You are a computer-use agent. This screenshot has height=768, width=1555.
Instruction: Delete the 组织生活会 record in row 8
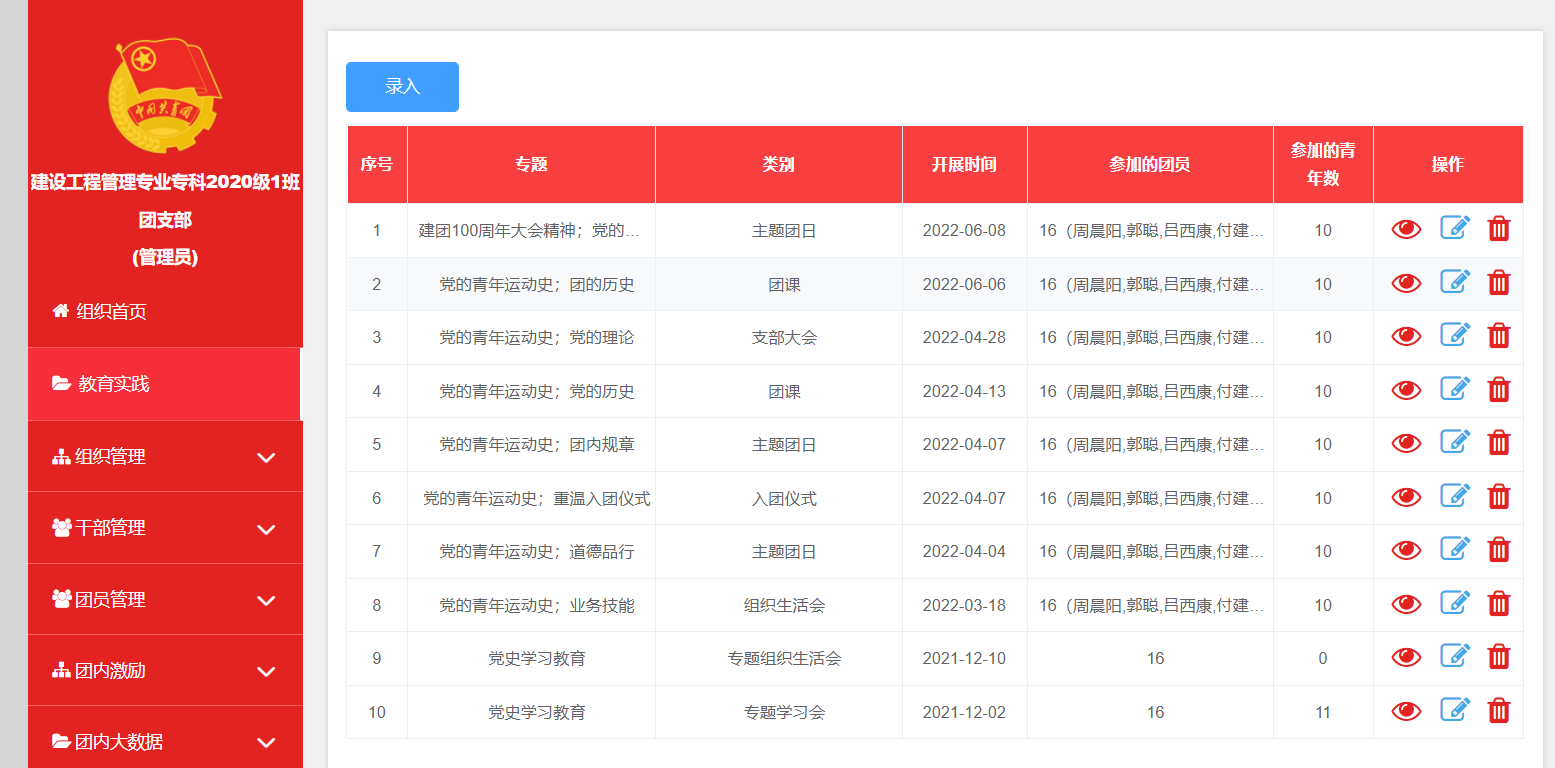click(x=1498, y=604)
